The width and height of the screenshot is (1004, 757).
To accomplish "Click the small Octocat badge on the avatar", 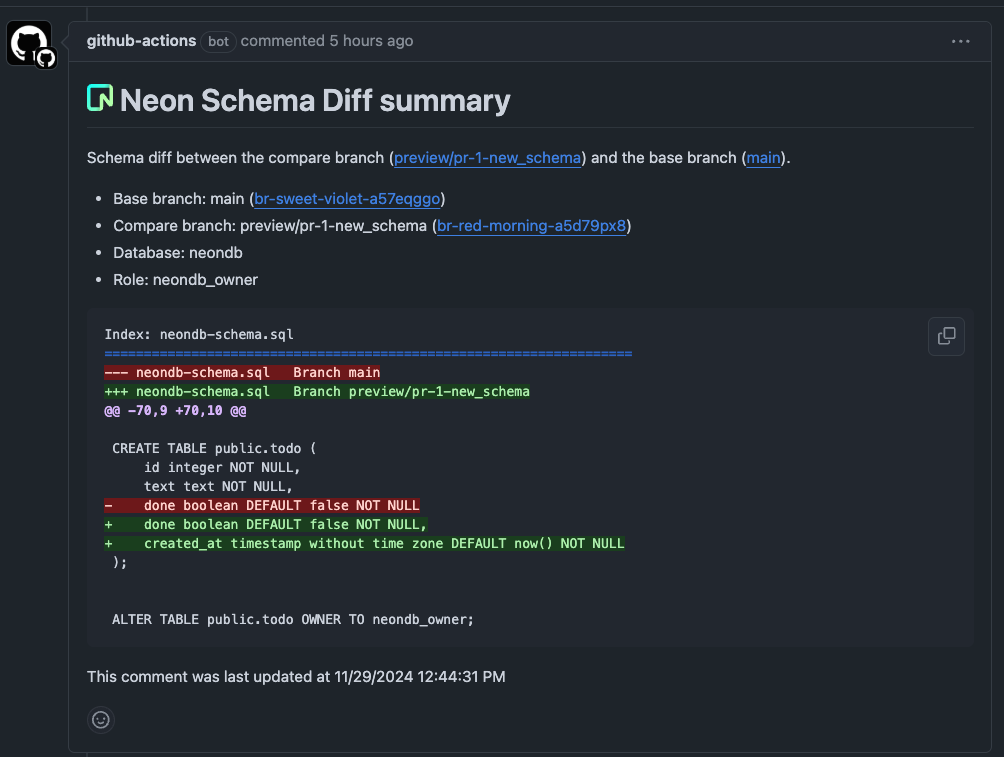I will (44, 58).
